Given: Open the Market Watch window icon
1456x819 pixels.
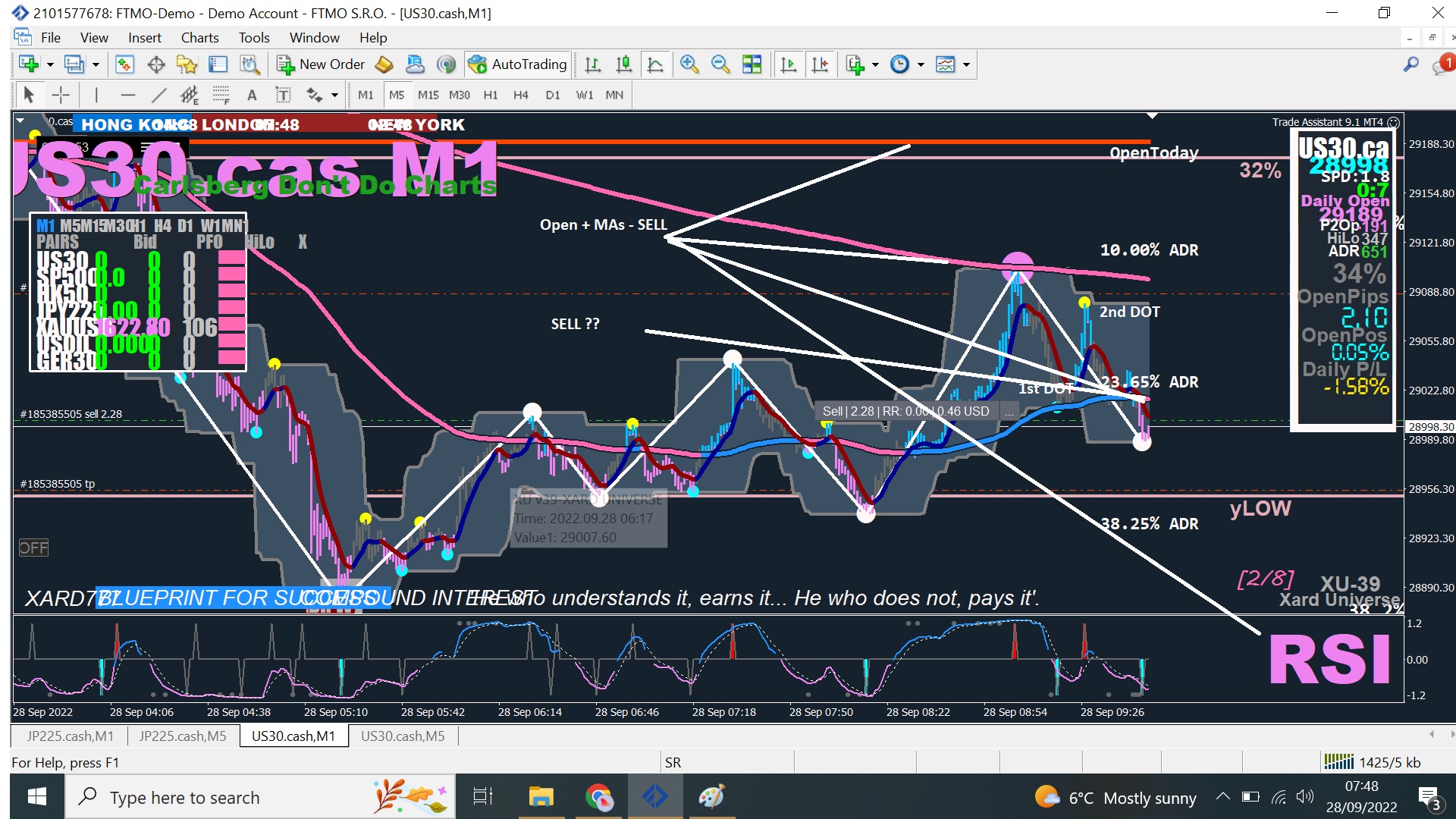Looking at the screenshot, I should click(x=124, y=64).
